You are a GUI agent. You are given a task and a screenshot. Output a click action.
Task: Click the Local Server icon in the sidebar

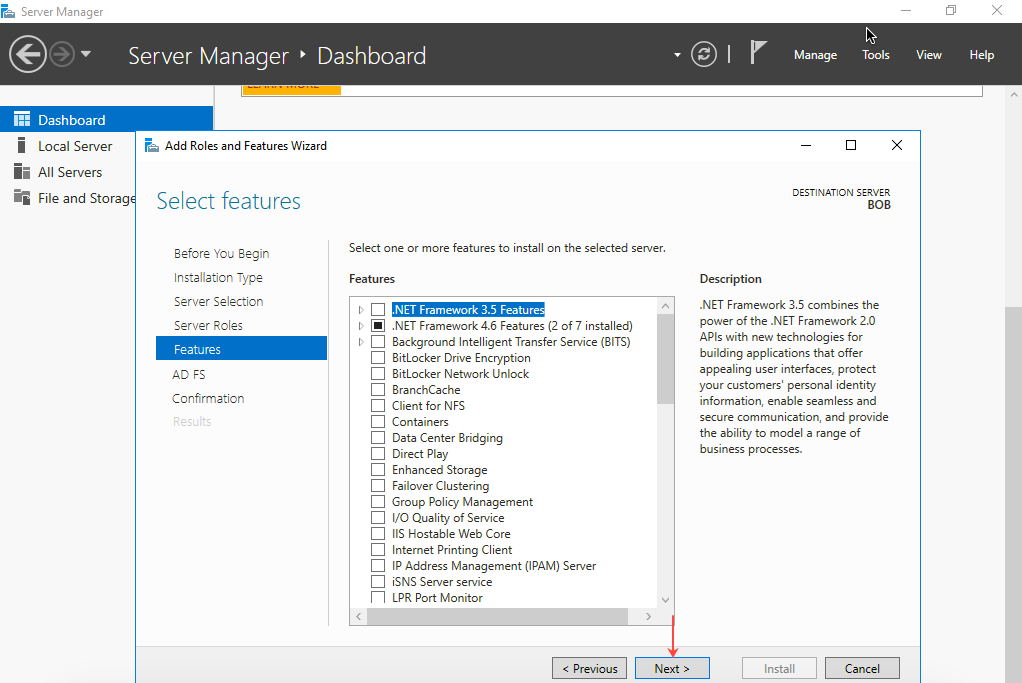(22, 145)
